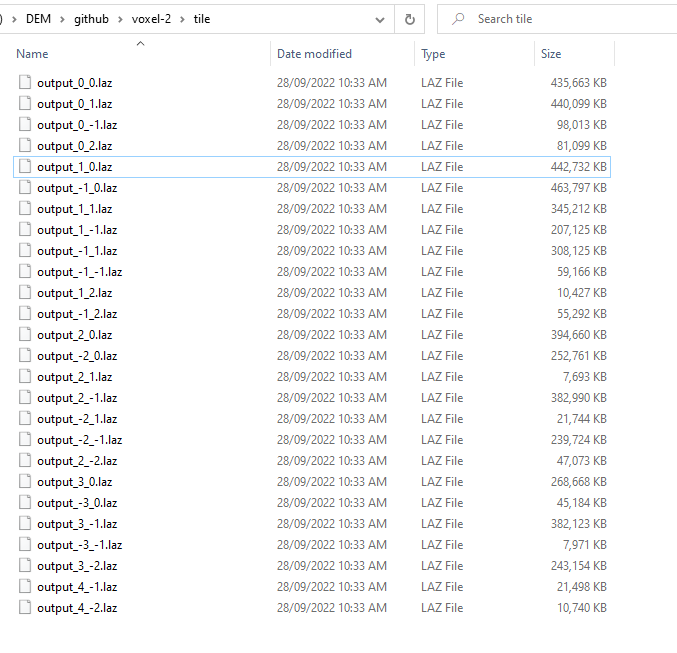Sort by Name column header
677x653 pixels.
coord(32,54)
